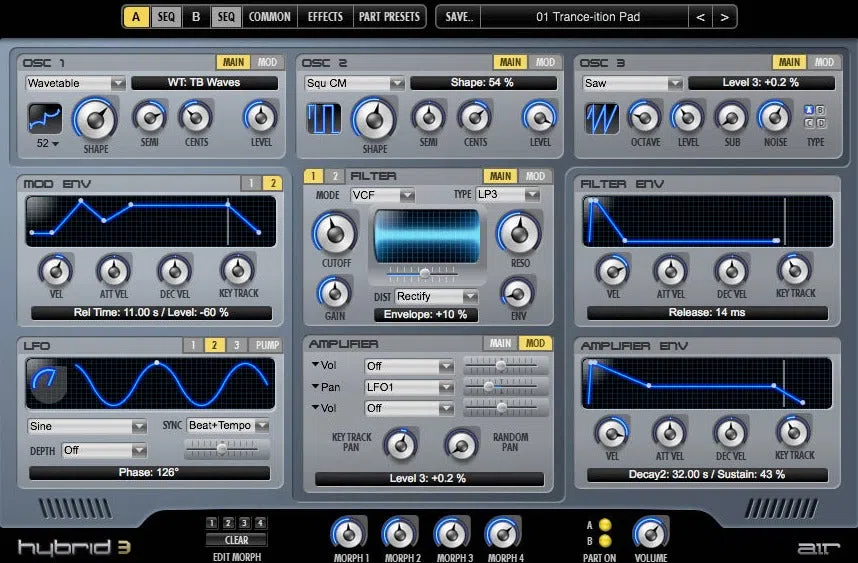Open the LFO Sine waveform dropdown
Viewport: 858px width, 563px height.
(x=87, y=426)
